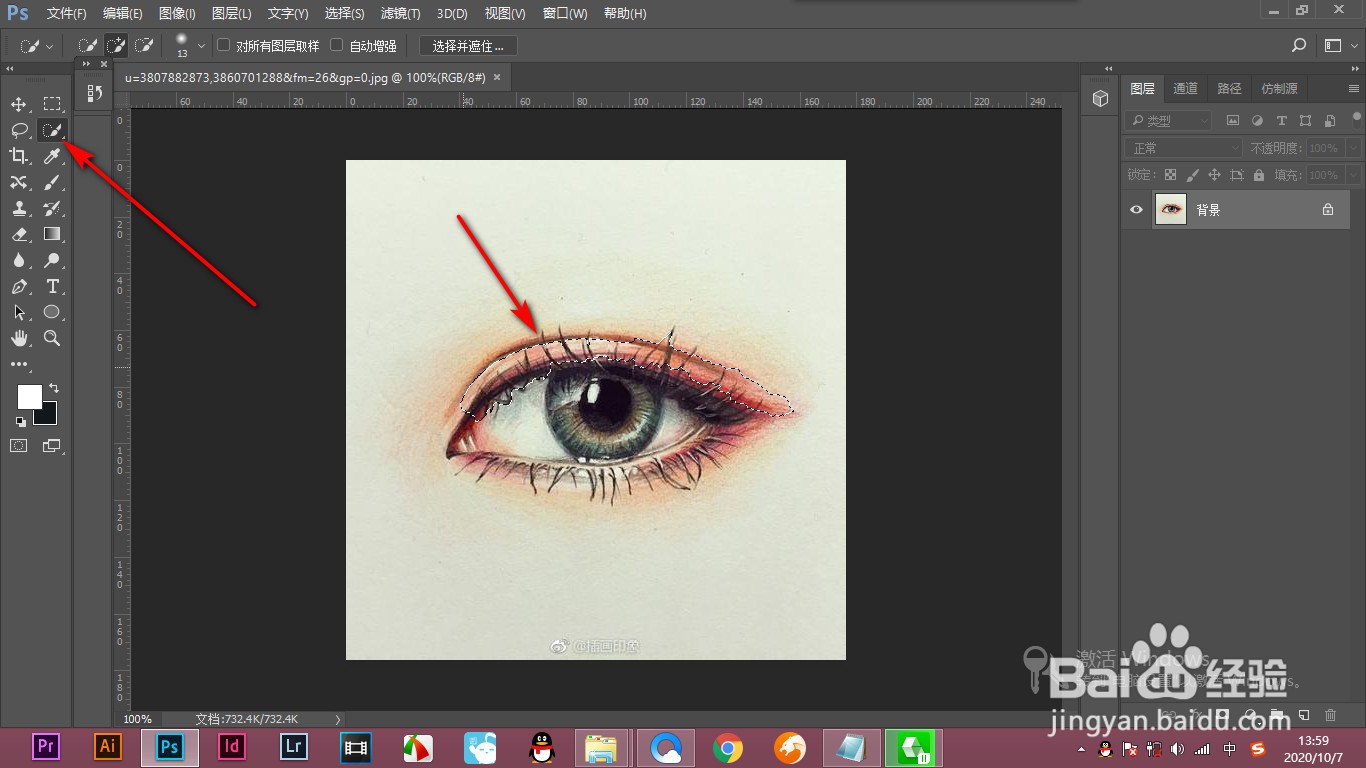The height and width of the screenshot is (768, 1366).
Task: Click the 选择并遮住 button
Action: pos(468,45)
